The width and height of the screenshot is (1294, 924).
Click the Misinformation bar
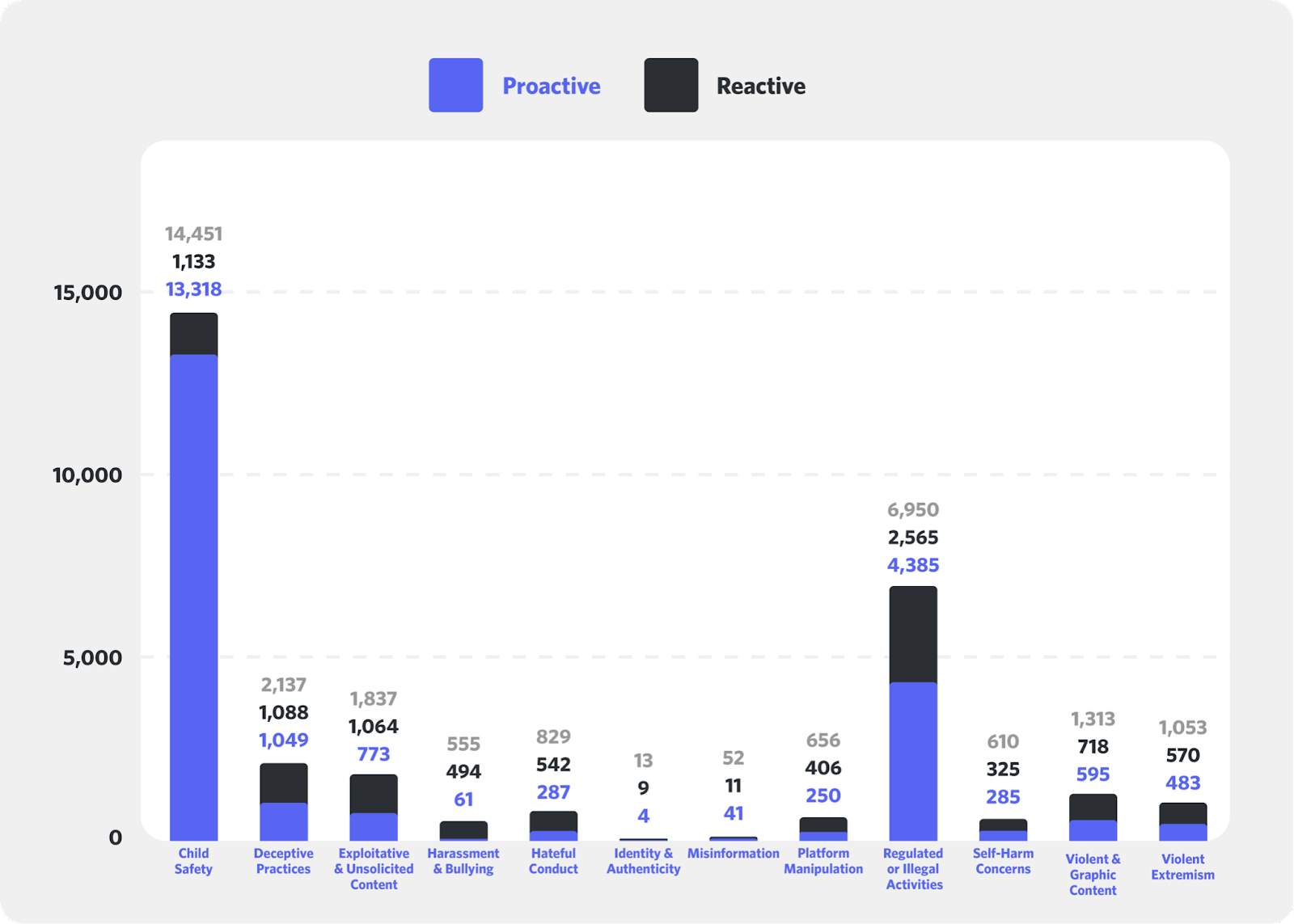(733, 837)
